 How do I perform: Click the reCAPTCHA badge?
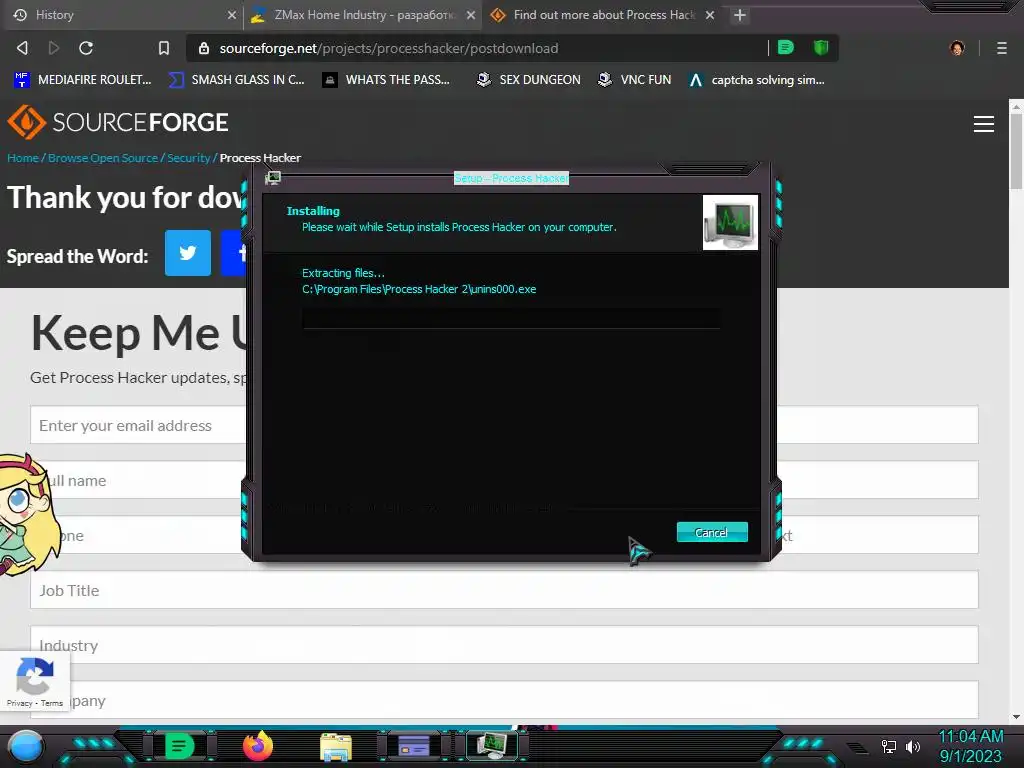click(x=35, y=680)
